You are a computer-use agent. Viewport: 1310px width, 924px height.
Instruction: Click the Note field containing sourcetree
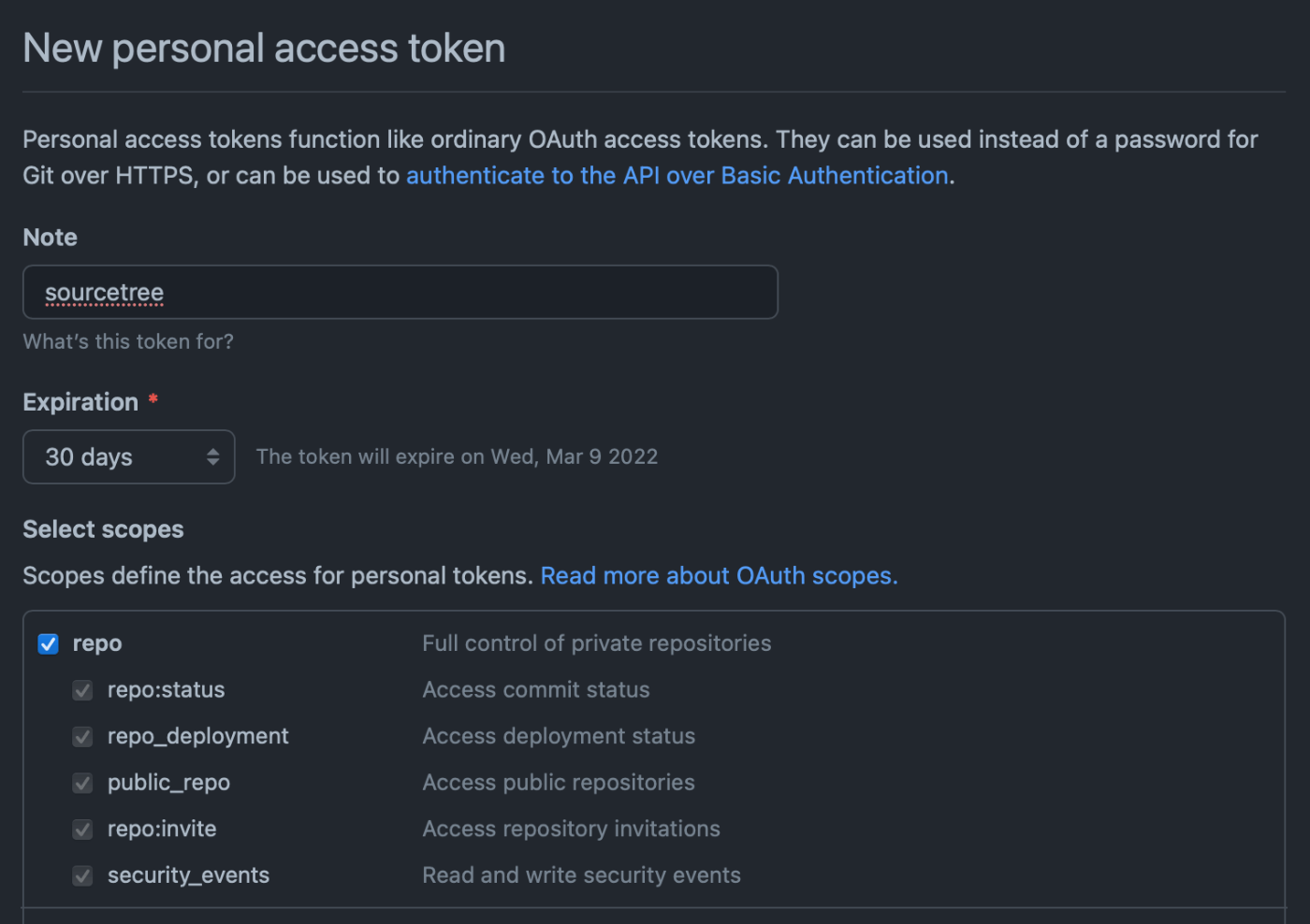click(x=400, y=293)
